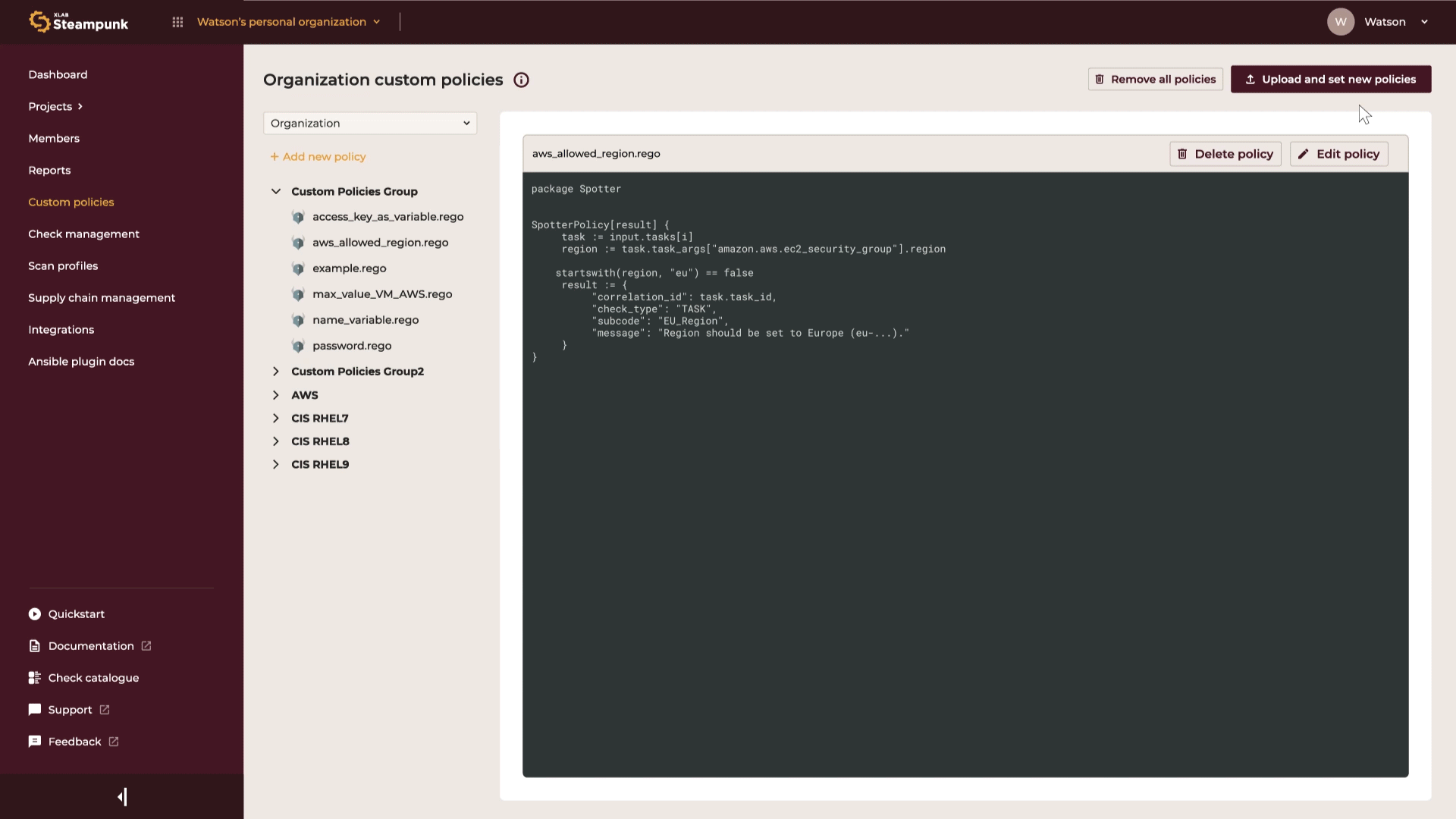The width and height of the screenshot is (1456, 819).
Task: Open Watson's personal organization switcher
Action: pyautogui.click(x=288, y=22)
